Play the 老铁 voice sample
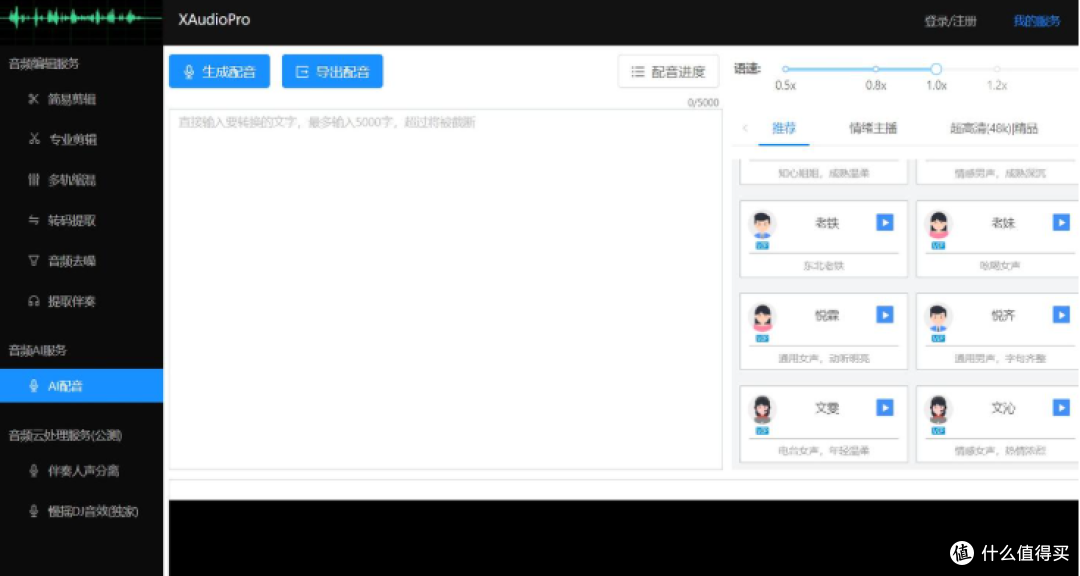This screenshot has width=1080, height=576. coord(884,223)
